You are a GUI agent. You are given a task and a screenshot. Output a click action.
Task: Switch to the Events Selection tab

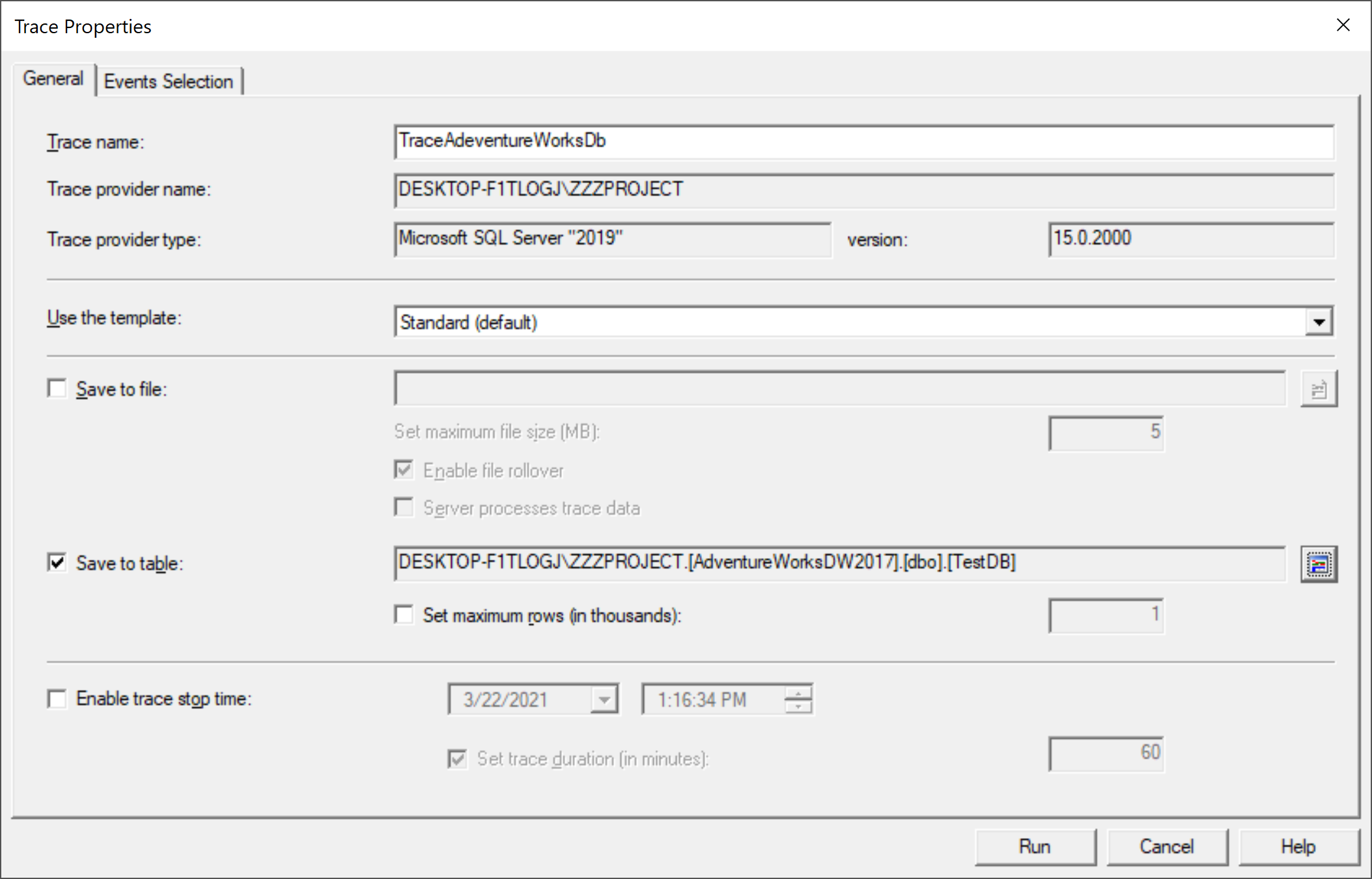tap(169, 81)
